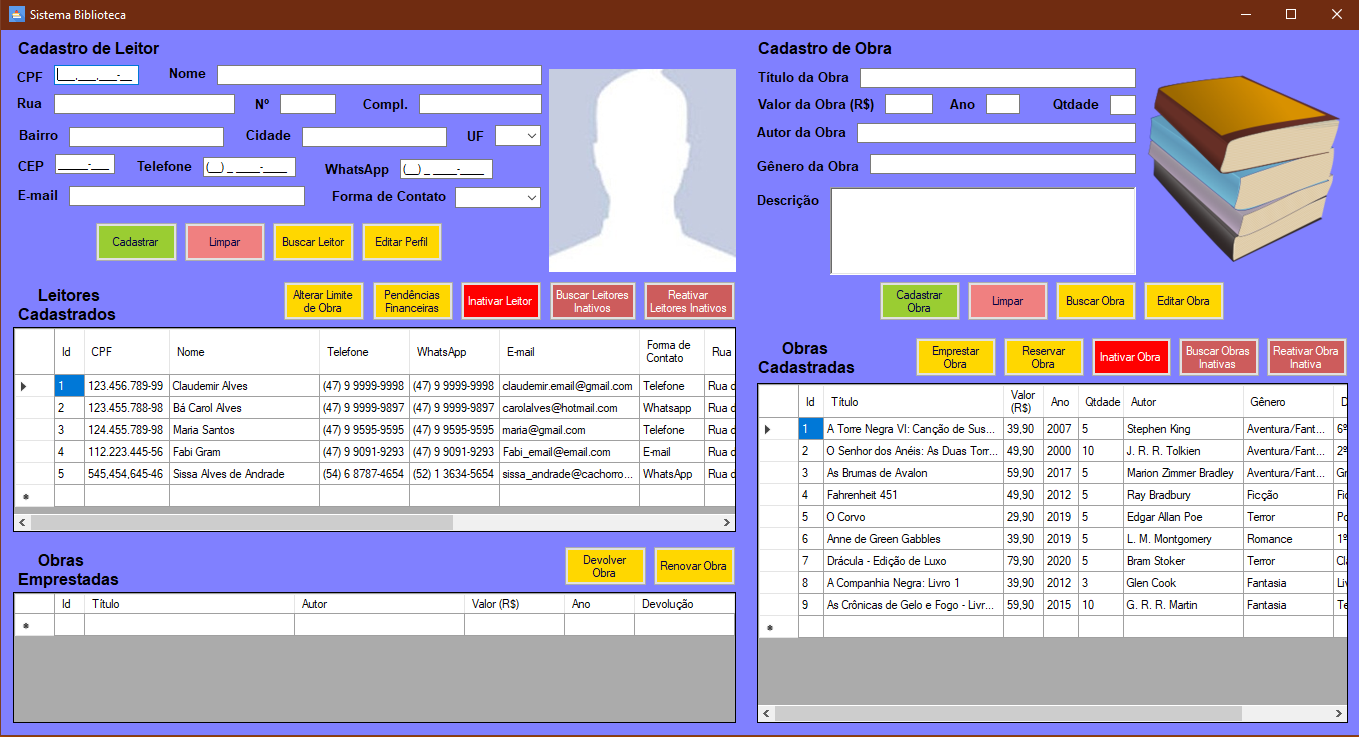Viewport: 1359px width, 737px height.
Task: Click the Buscar Leitor button
Action: [313, 242]
